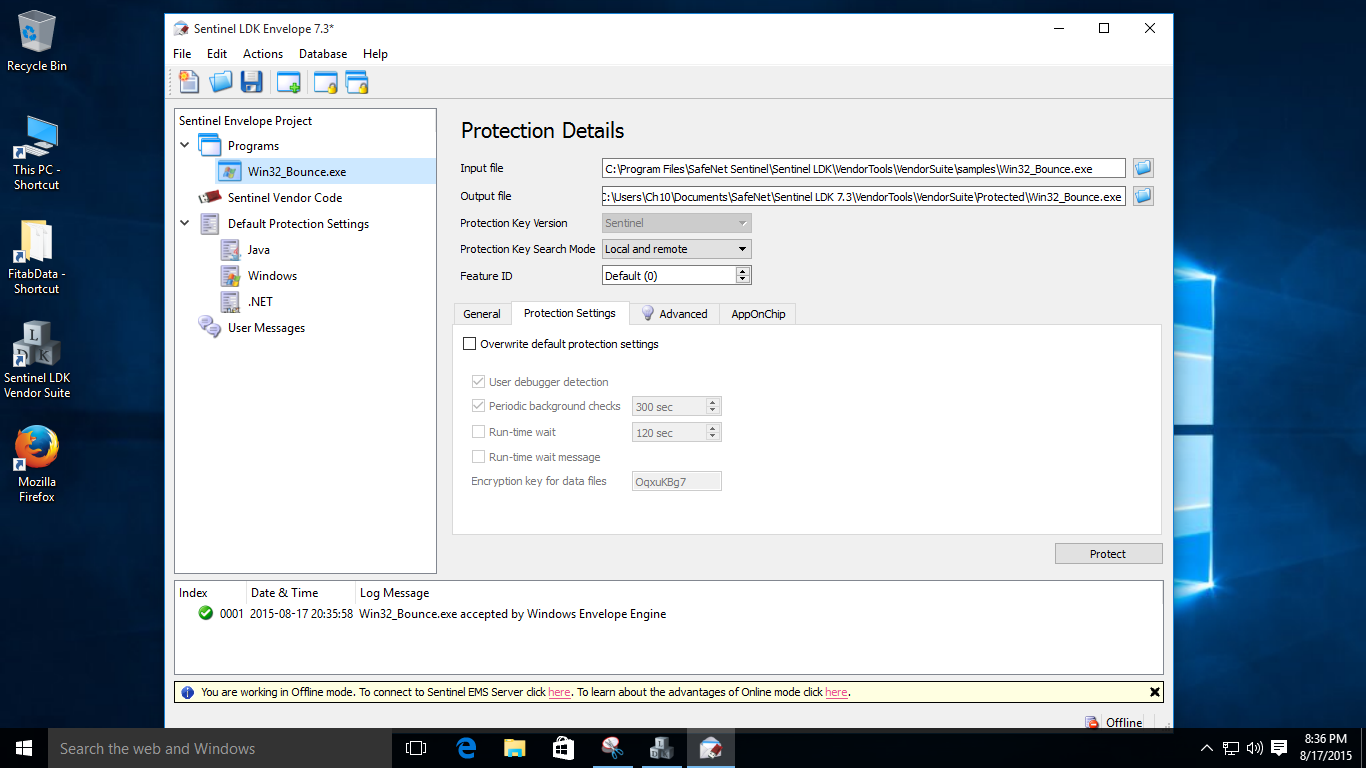Open the FitabData desktop shortcut
The height and width of the screenshot is (768, 1366).
click(37, 257)
